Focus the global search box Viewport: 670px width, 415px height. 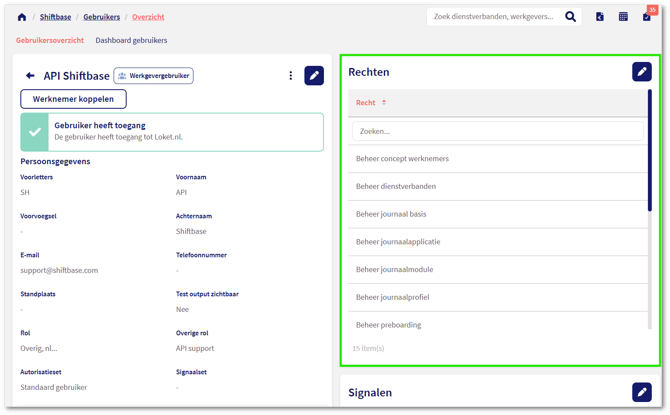495,17
